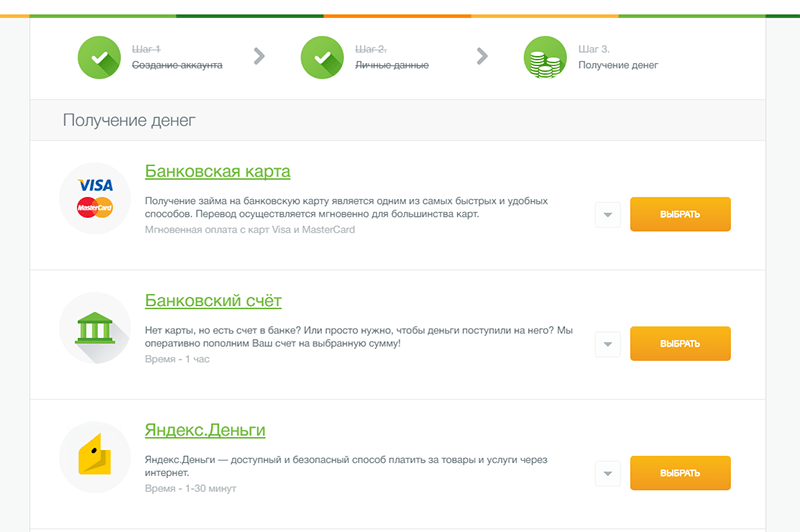
Task: Go to Создание аккаунта step label
Action: 177,65
